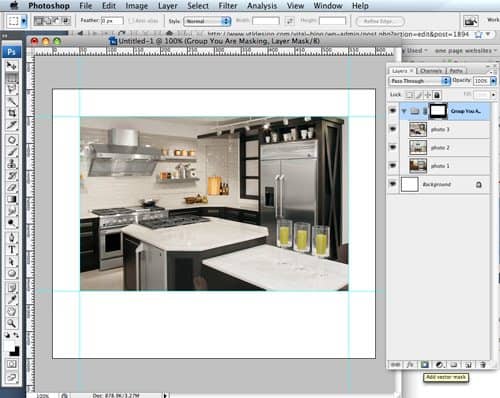Collapse the Group You Are Masking folder
Image resolution: width=500 pixels, height=398 pixels.
coord(404,111)
